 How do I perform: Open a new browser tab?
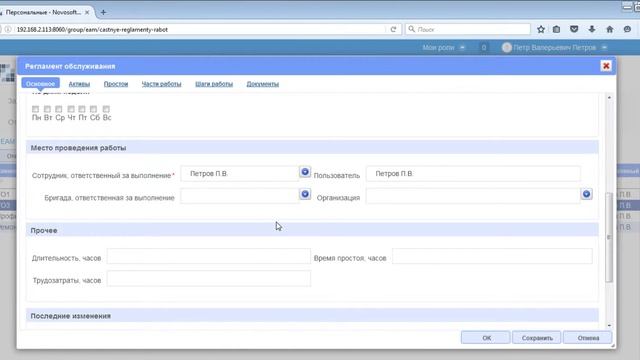[x=103, y=13]
